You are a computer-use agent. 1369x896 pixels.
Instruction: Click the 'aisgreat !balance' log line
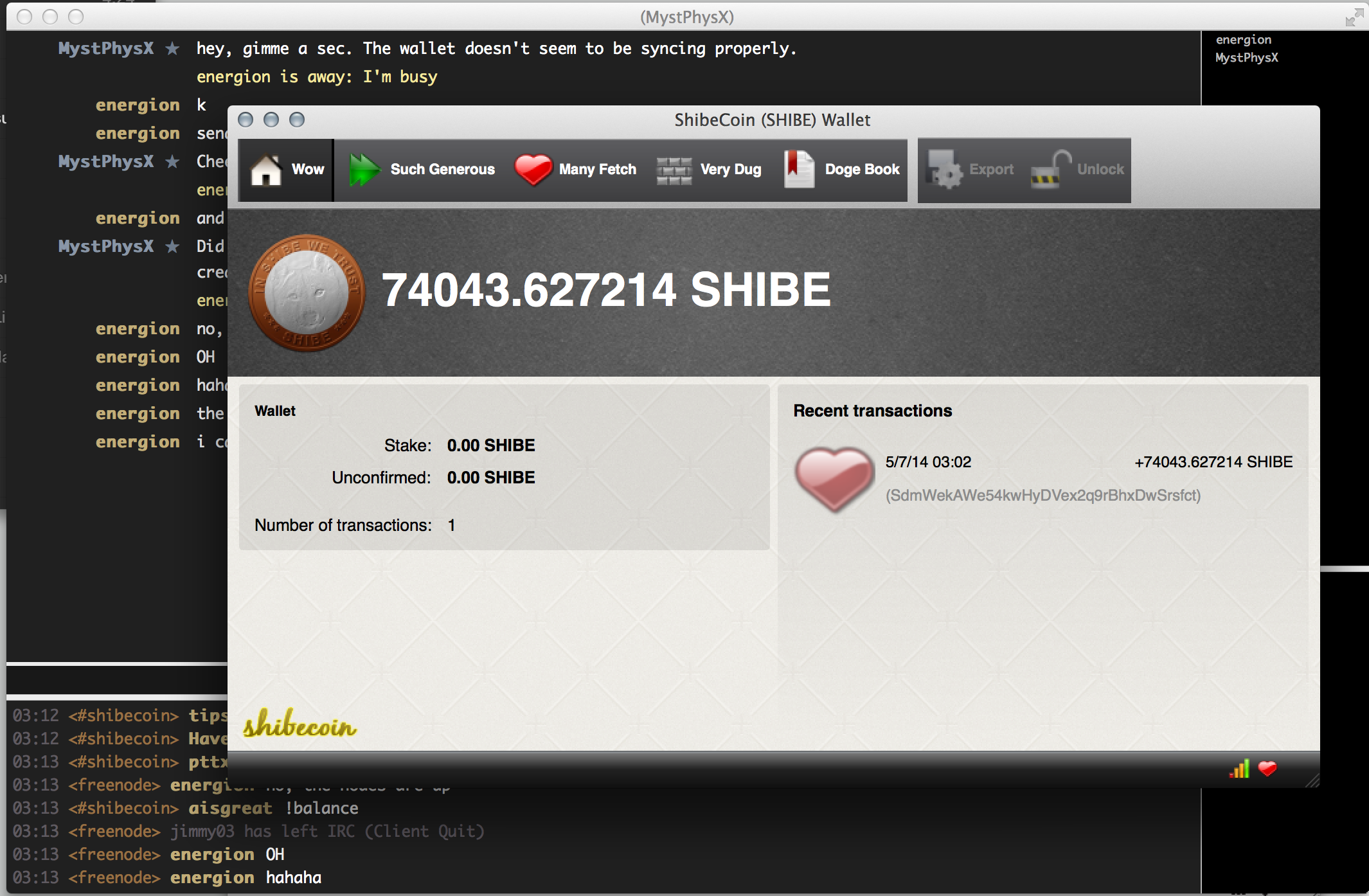pos(186,808)
